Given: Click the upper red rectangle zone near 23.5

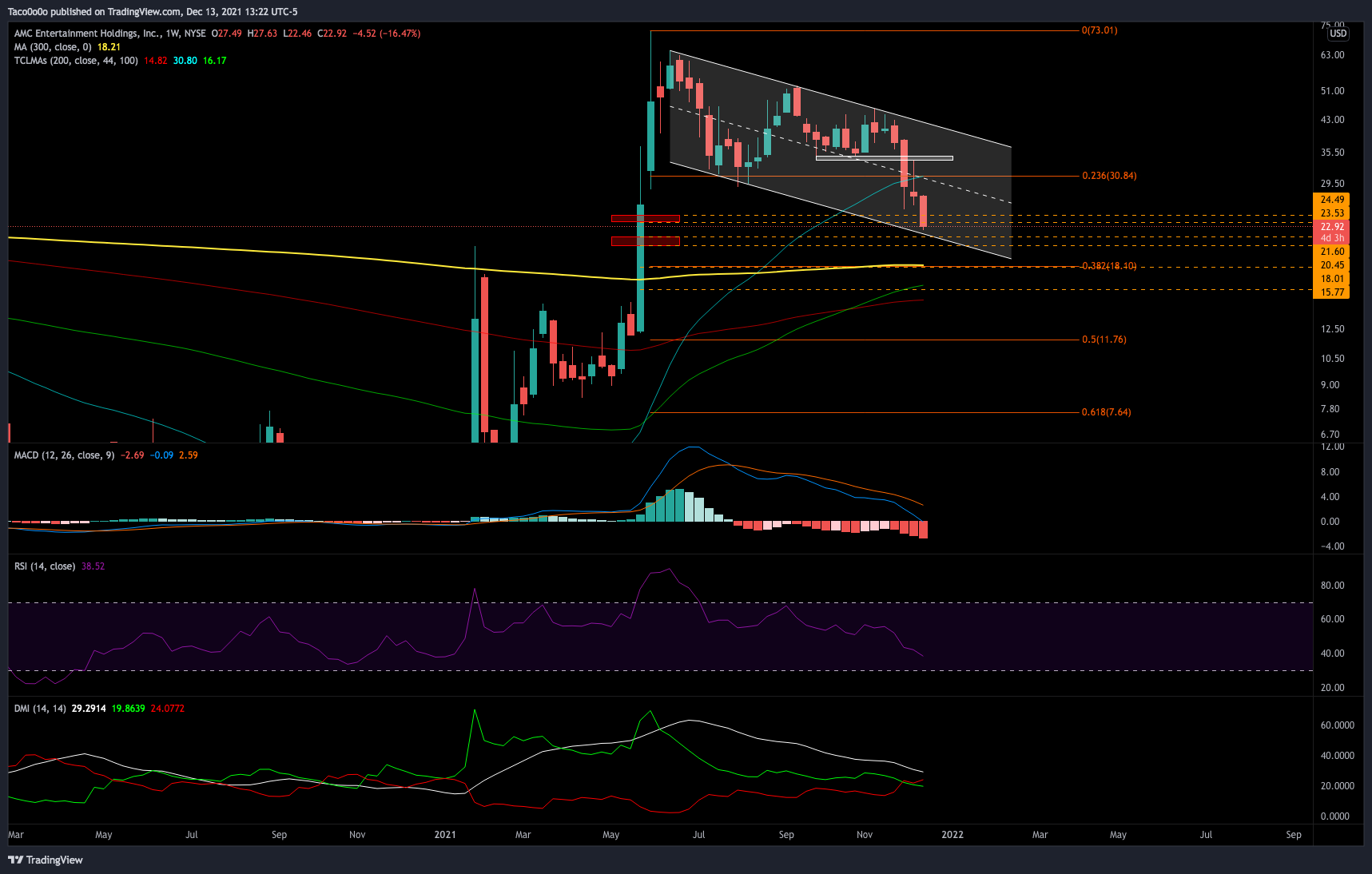Looking at the screenshot, I should (646, 218).
